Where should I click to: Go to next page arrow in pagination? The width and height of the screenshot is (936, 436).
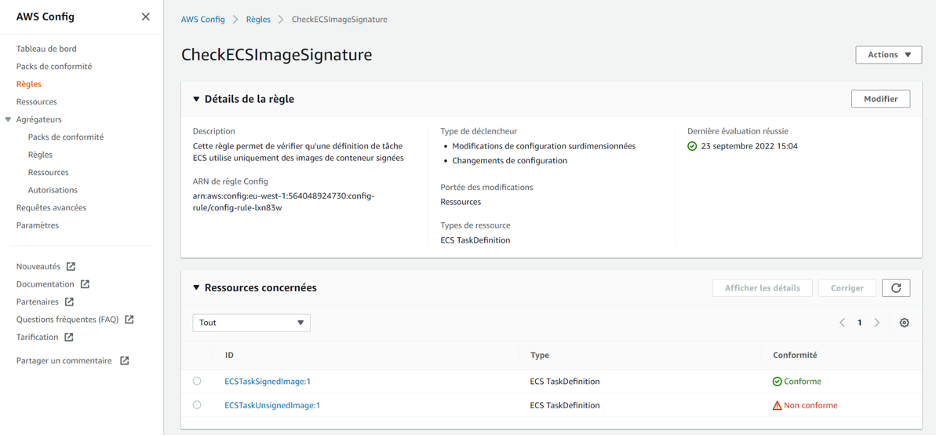tap(877, 323)
